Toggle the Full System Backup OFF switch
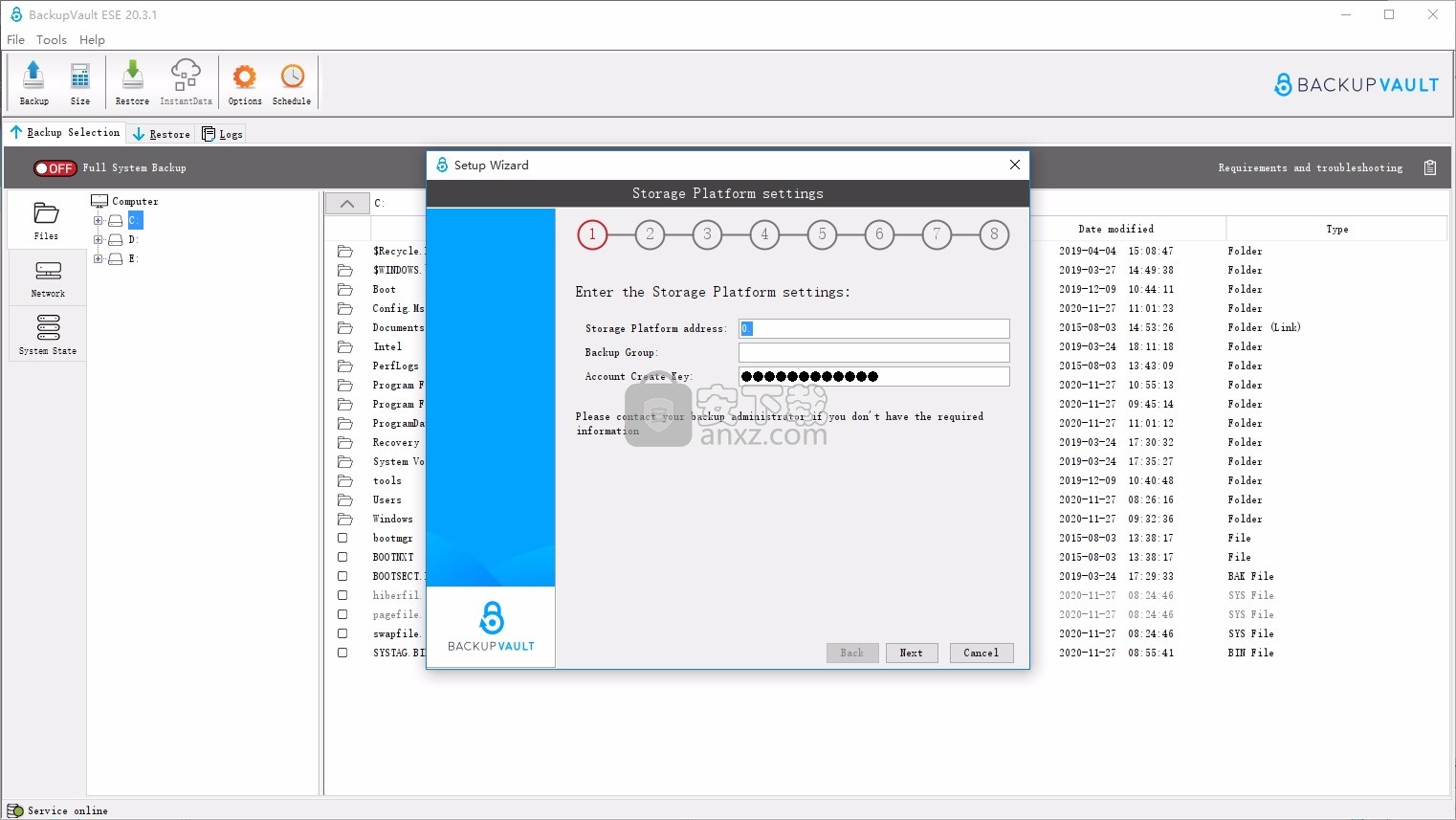The height and width of the screenshot is (820, 1456). click(55, 168)
